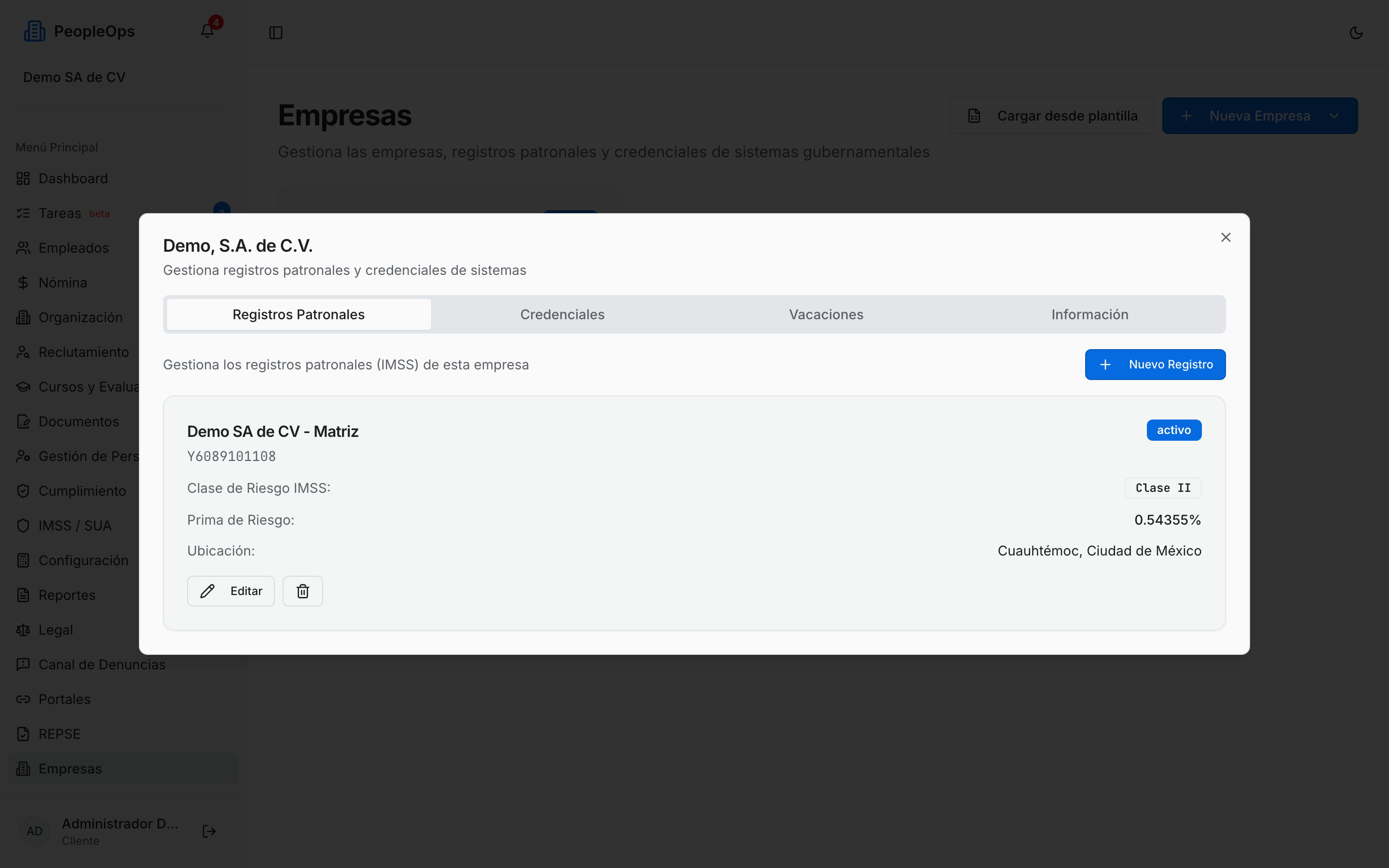Click the Empresas building icon in sidebar

click(x=23, y=769)
